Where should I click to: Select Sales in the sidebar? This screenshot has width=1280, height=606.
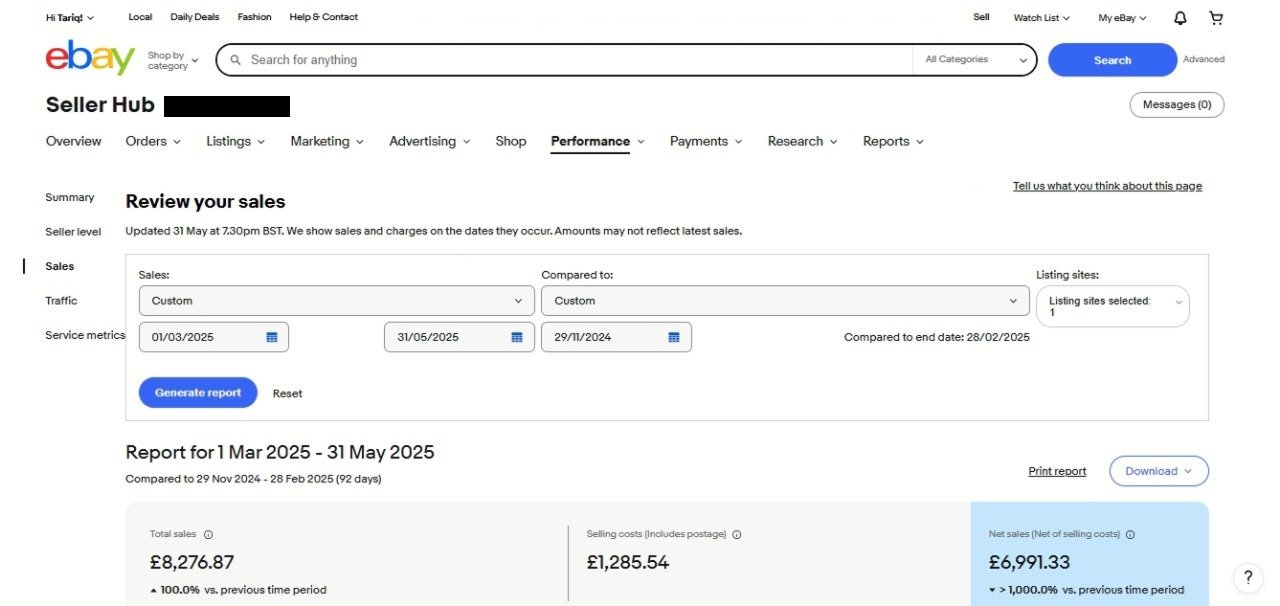(x=60, y=266)
